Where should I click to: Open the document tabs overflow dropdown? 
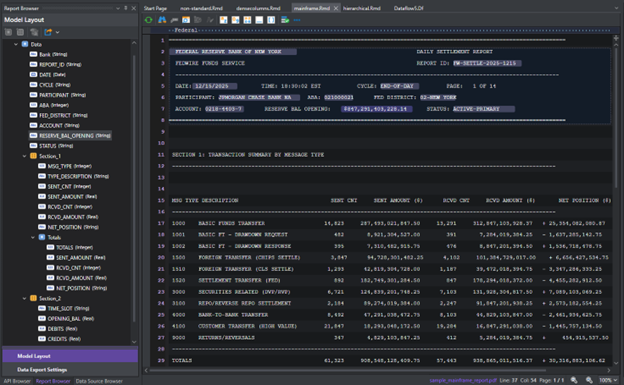616,8
